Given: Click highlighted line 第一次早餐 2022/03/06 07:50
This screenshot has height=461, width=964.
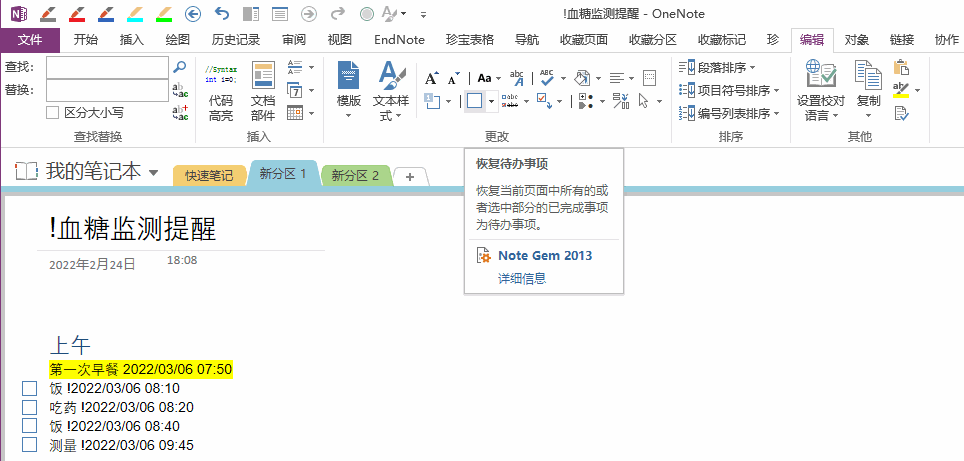Looking at the screenshot, I should [140, 369].
